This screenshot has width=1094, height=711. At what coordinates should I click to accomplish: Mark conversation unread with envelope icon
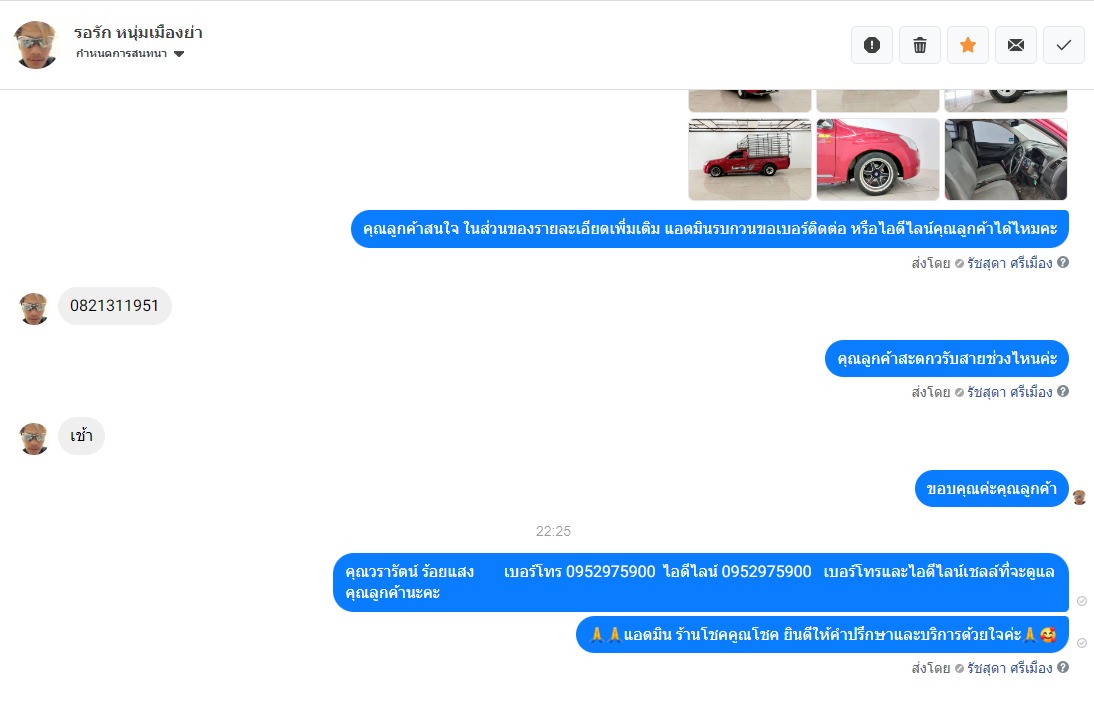tap(1016, 45)
